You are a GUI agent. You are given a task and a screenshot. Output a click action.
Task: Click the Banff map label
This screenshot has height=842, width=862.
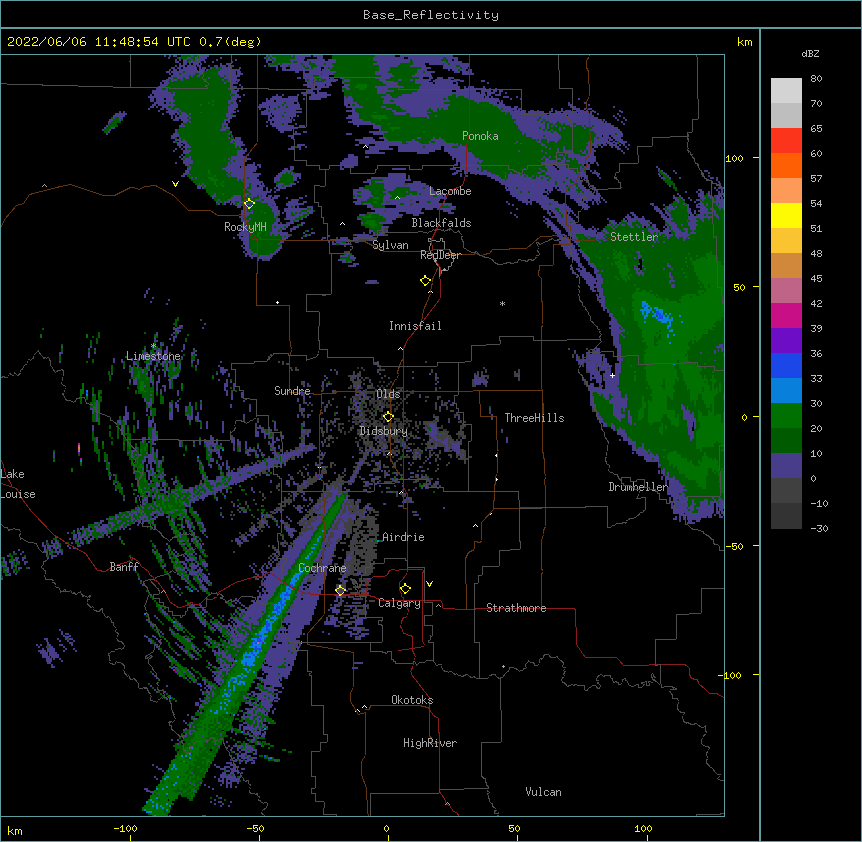(124, 567)
